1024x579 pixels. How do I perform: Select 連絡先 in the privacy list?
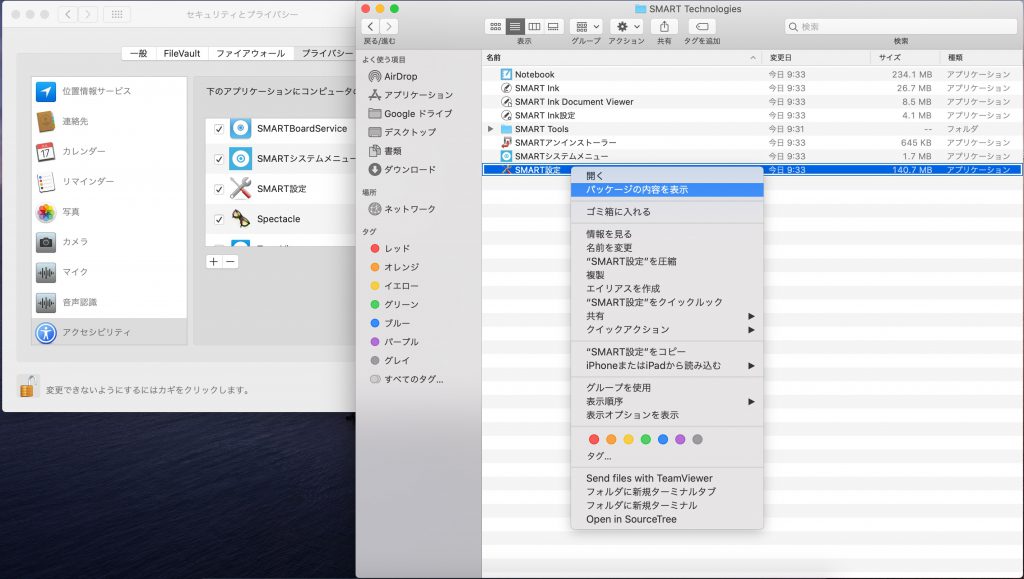[x=109, y=121]
